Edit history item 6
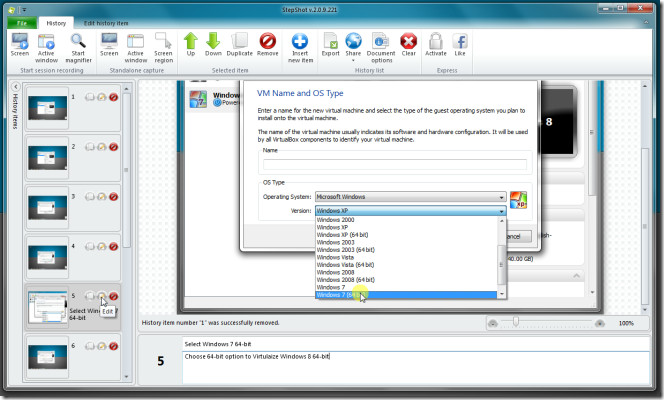 pyautogui.click(x=102, y=346)
